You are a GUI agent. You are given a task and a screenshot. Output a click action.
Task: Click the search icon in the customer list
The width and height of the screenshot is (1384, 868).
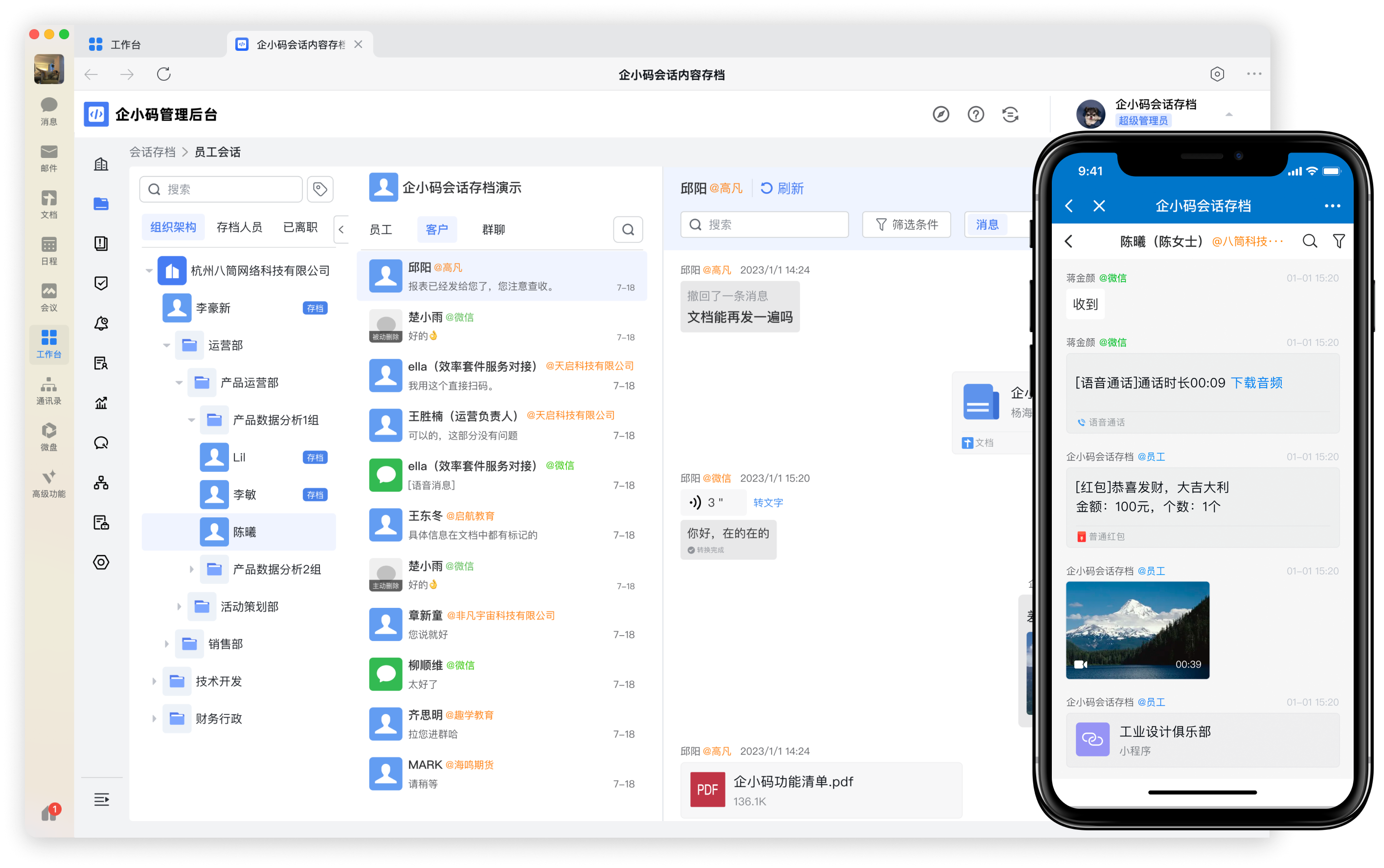point(628,230)
